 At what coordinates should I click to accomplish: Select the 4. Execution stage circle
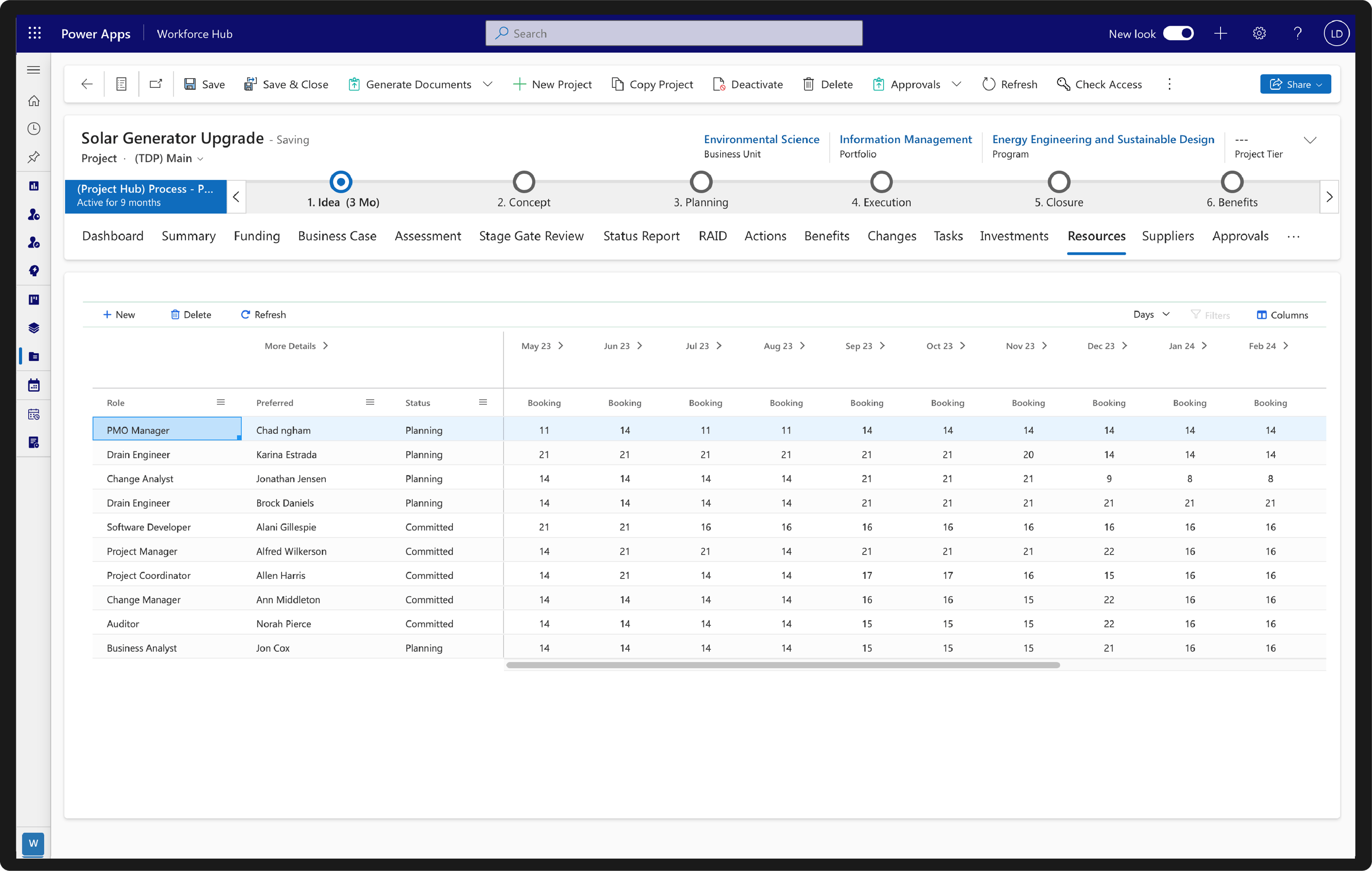(881, 182)
